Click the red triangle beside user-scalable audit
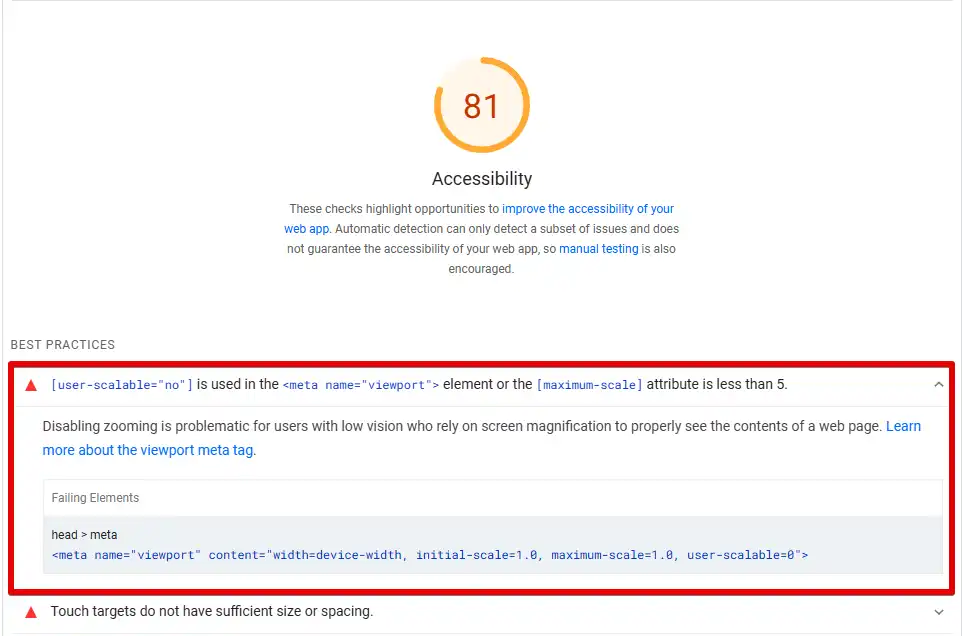The width and height of the screenshot is (962, 636). (x=31, y=385)
